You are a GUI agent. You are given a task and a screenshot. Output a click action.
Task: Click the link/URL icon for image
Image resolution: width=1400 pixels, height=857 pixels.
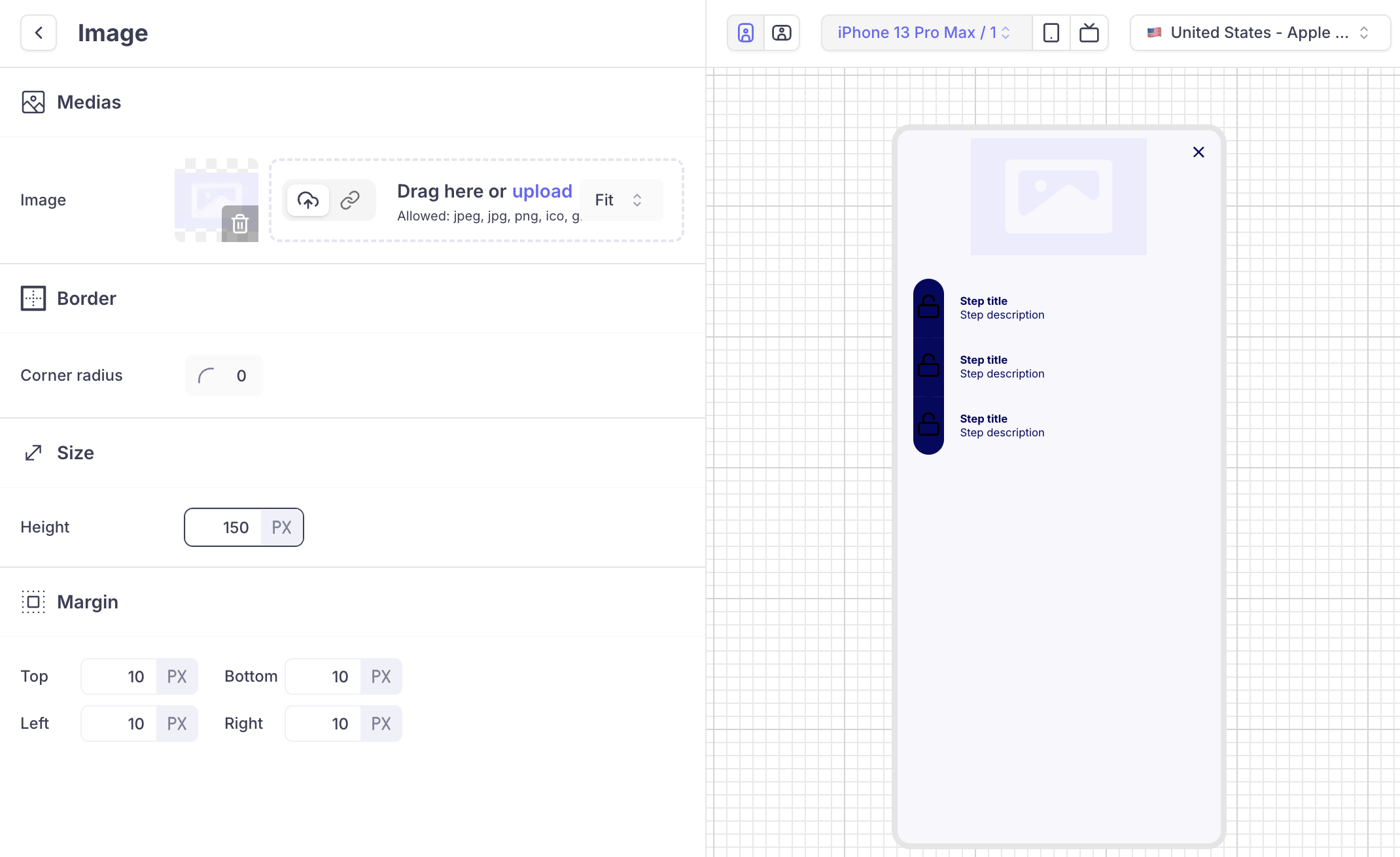tap(351, 200)
